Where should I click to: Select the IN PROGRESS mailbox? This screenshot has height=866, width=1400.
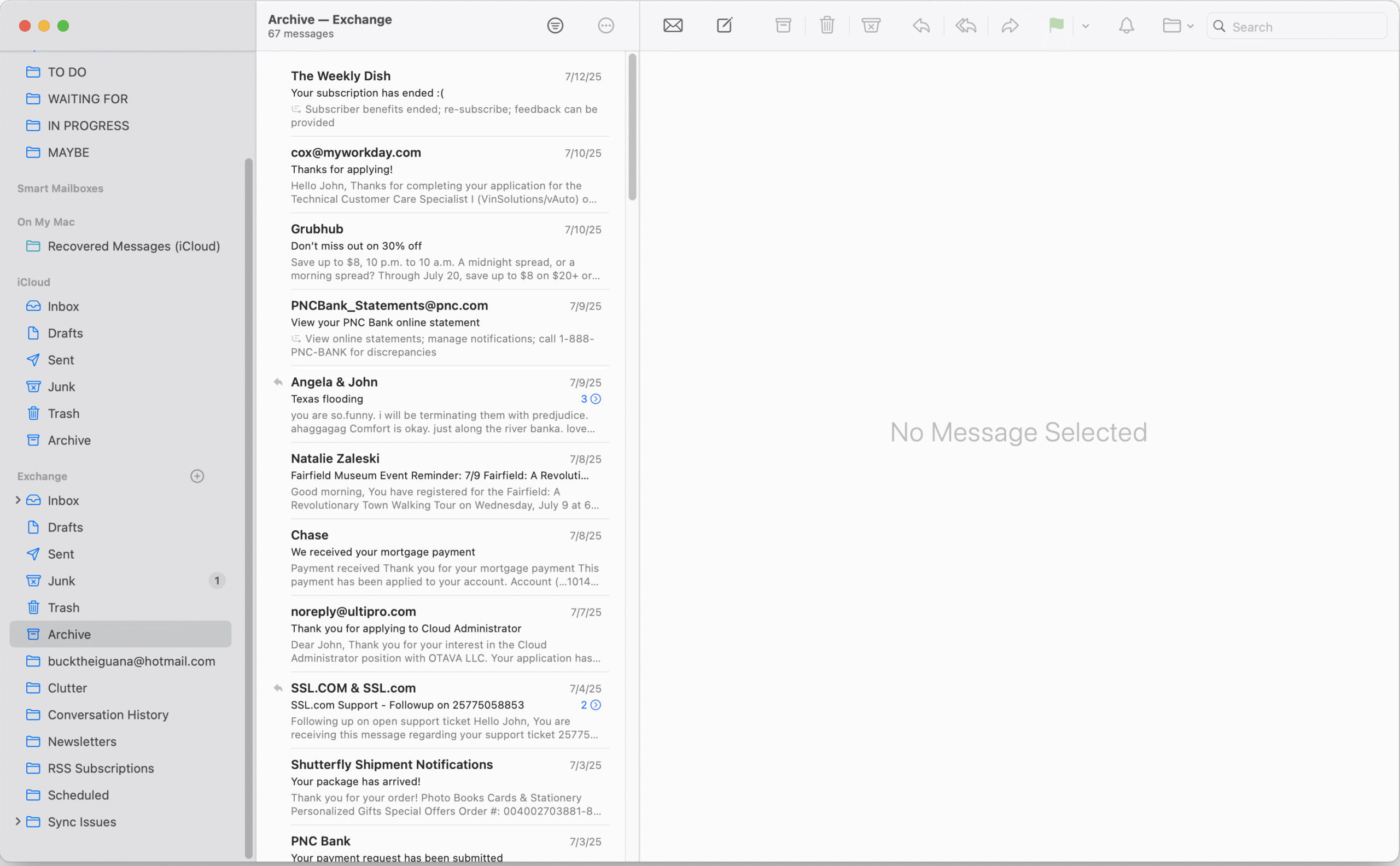[120, 125]
